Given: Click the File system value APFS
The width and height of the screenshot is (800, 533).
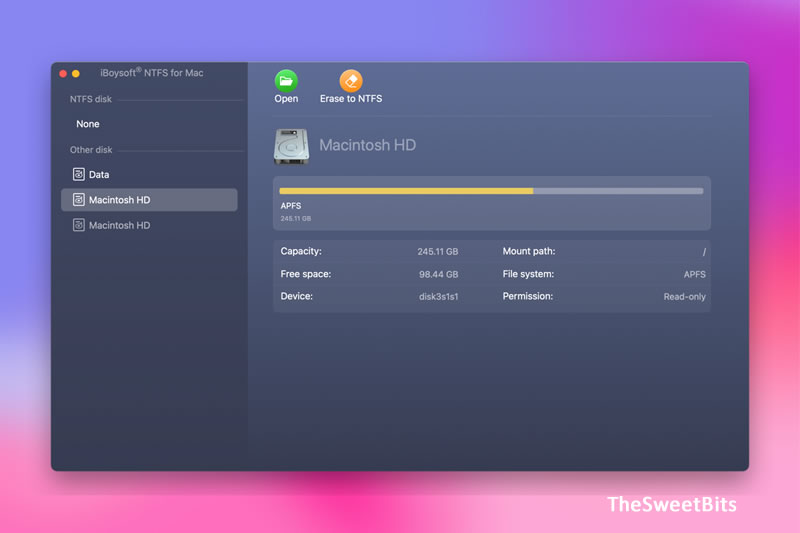Looking at the screenshot, I should click(x=694, y=274).
